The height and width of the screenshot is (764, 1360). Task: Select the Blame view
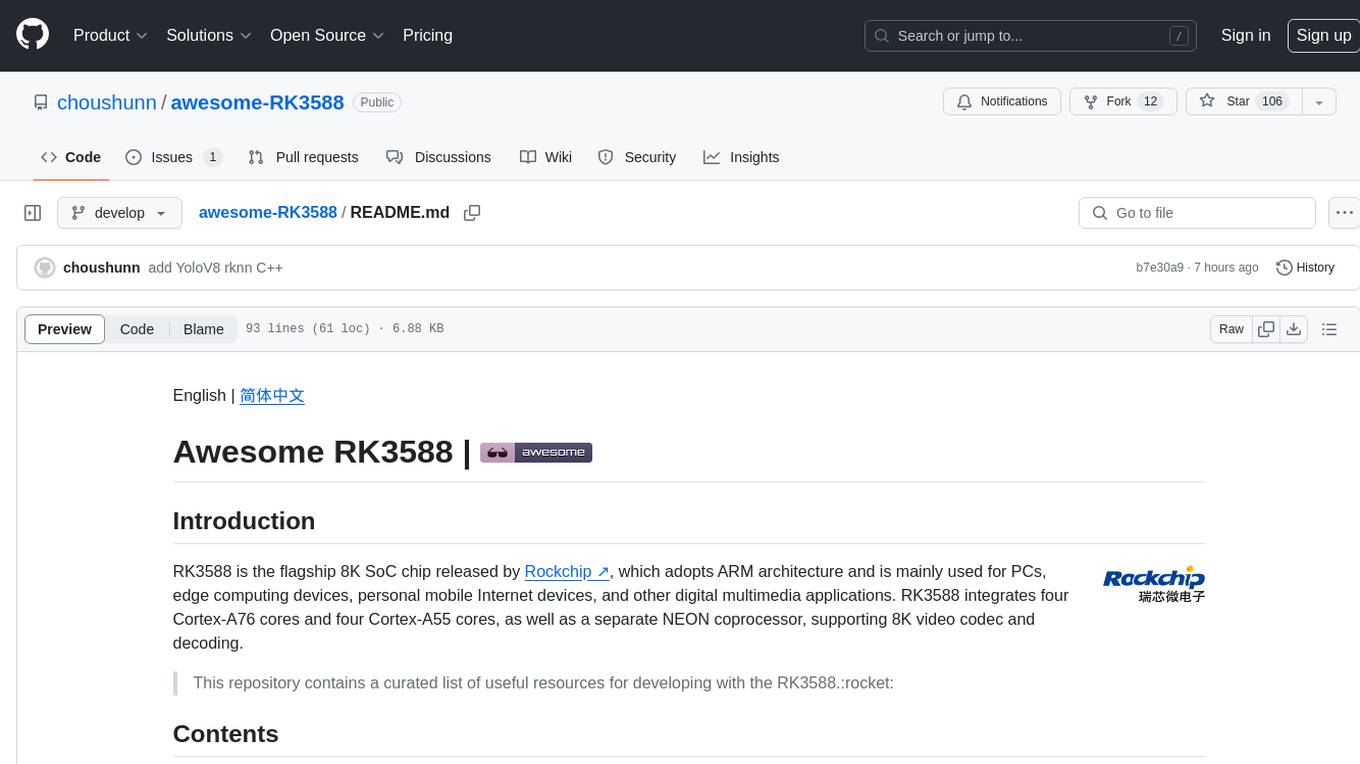[204, 329]
